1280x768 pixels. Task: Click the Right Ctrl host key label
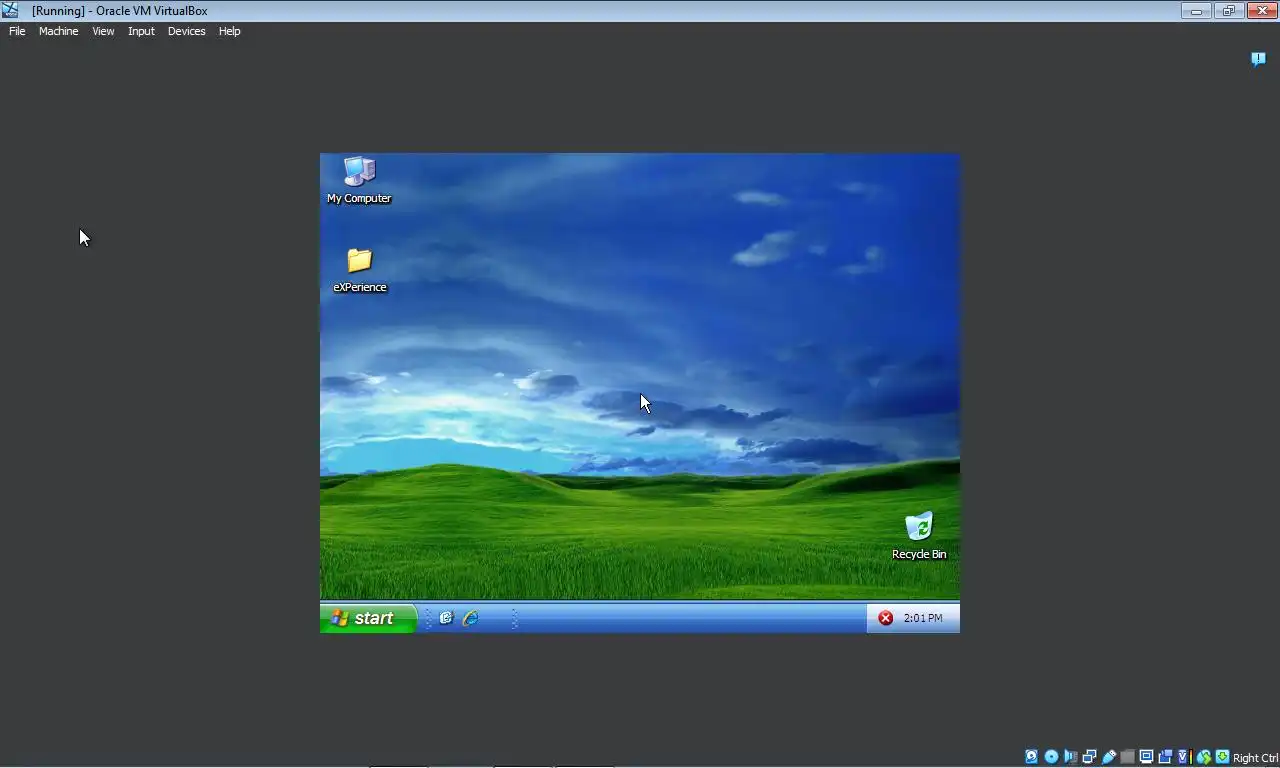coord(1256,758)
